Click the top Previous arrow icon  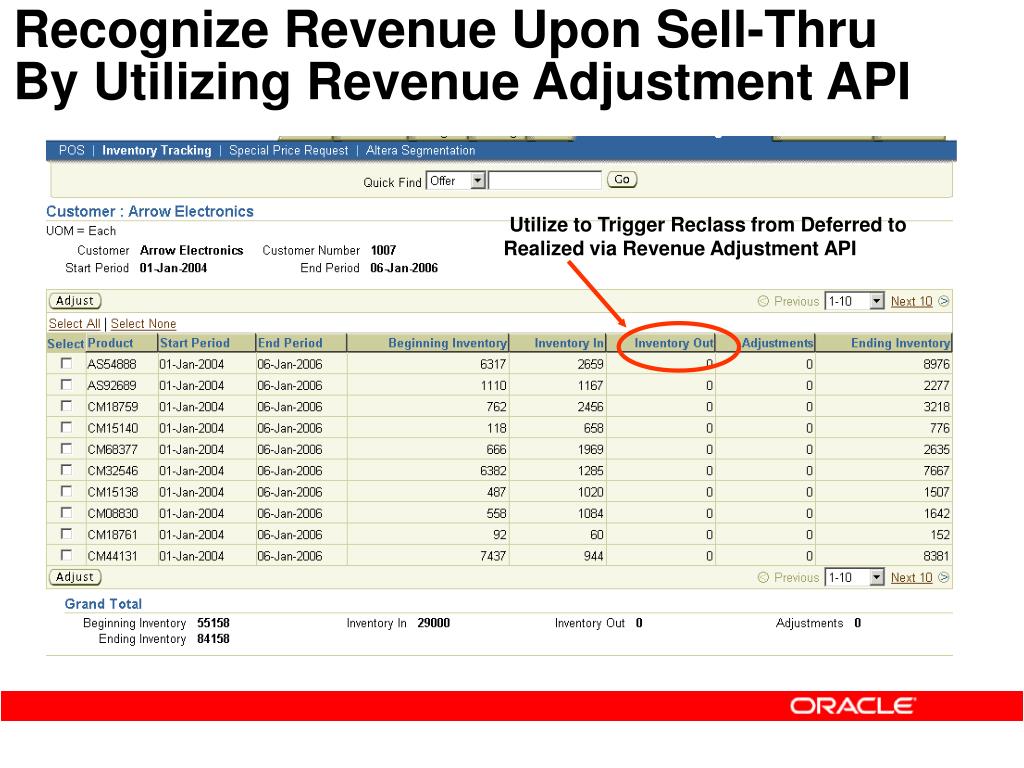763,301
